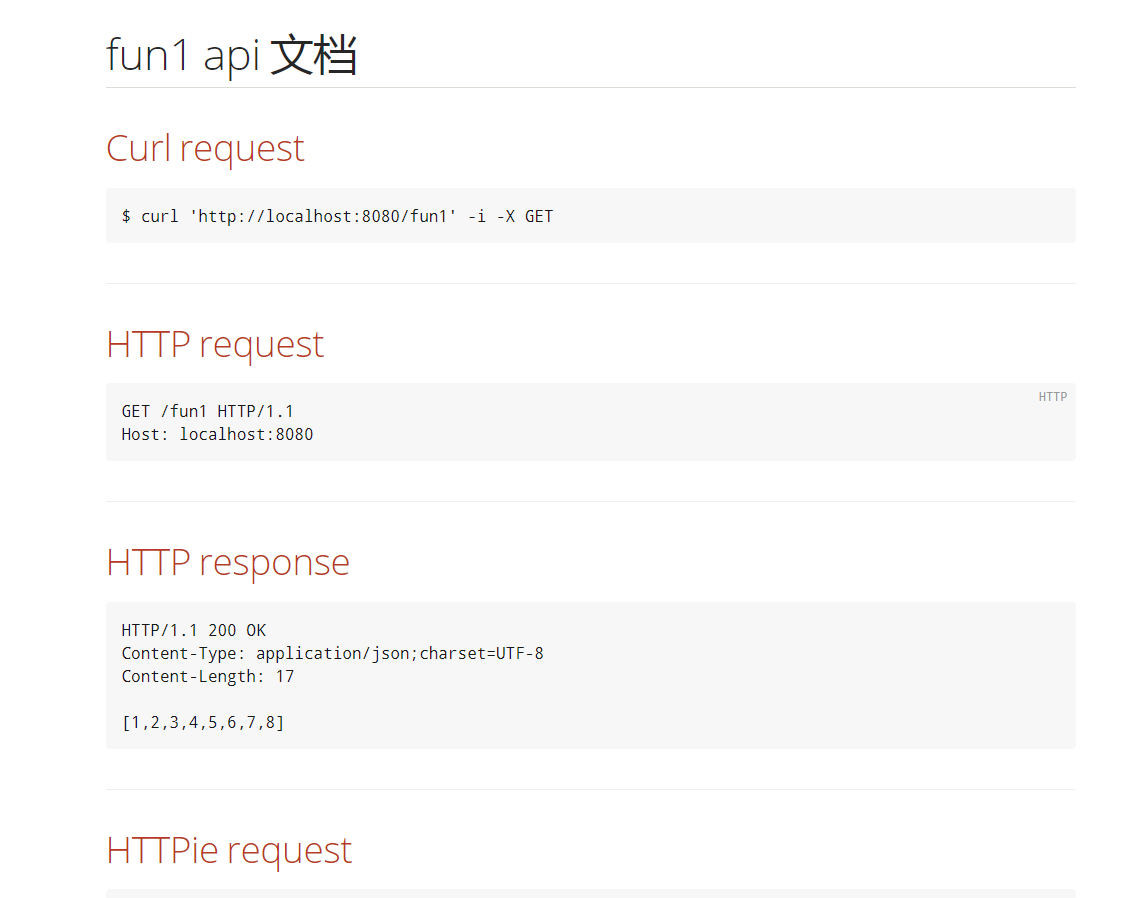Open the "HTTP response" section heading
This screenshot has height=898, width=1134.
pos(228,562)
